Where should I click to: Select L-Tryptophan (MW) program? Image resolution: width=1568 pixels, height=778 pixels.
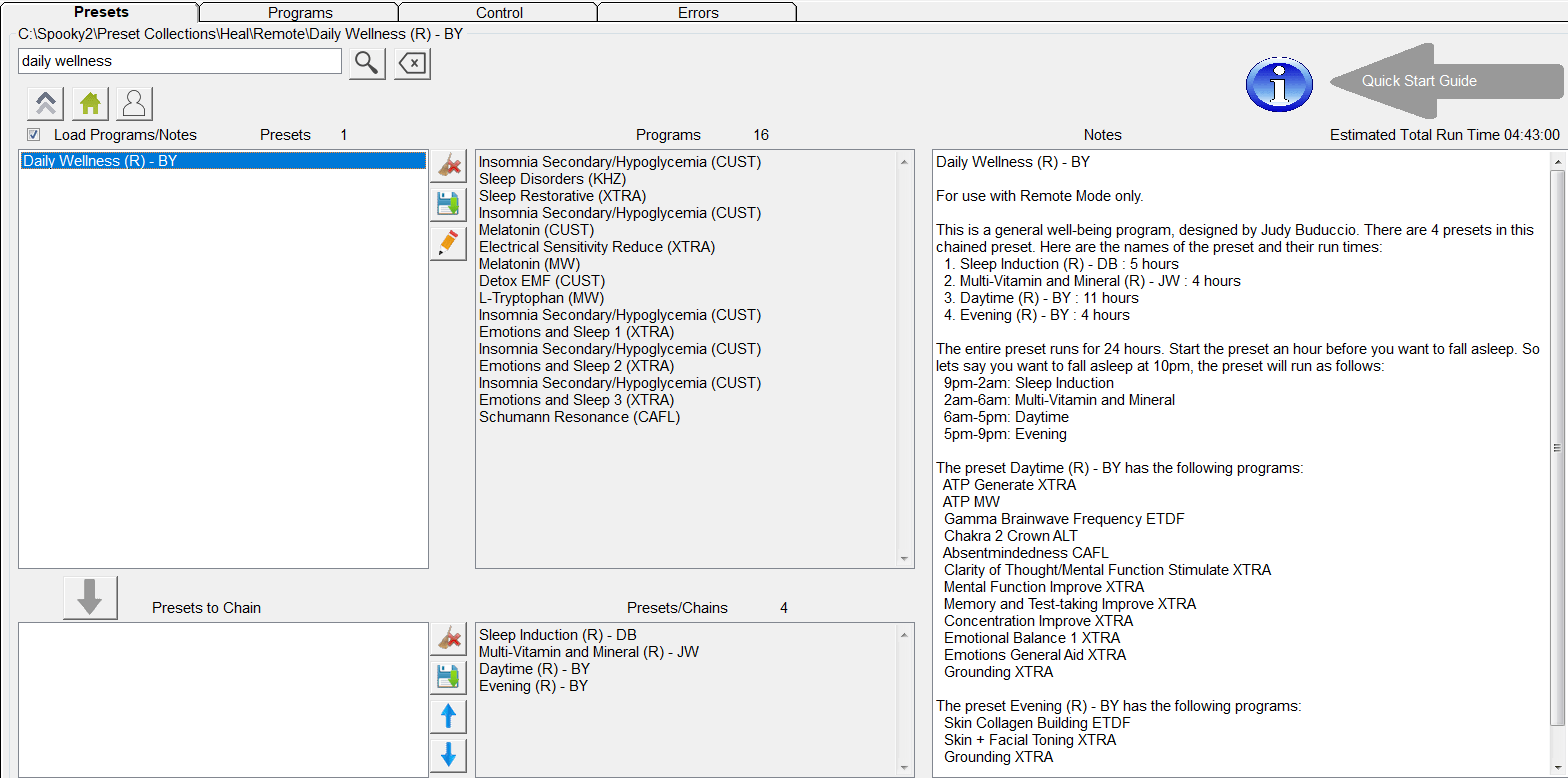click(x=541, y=298)
